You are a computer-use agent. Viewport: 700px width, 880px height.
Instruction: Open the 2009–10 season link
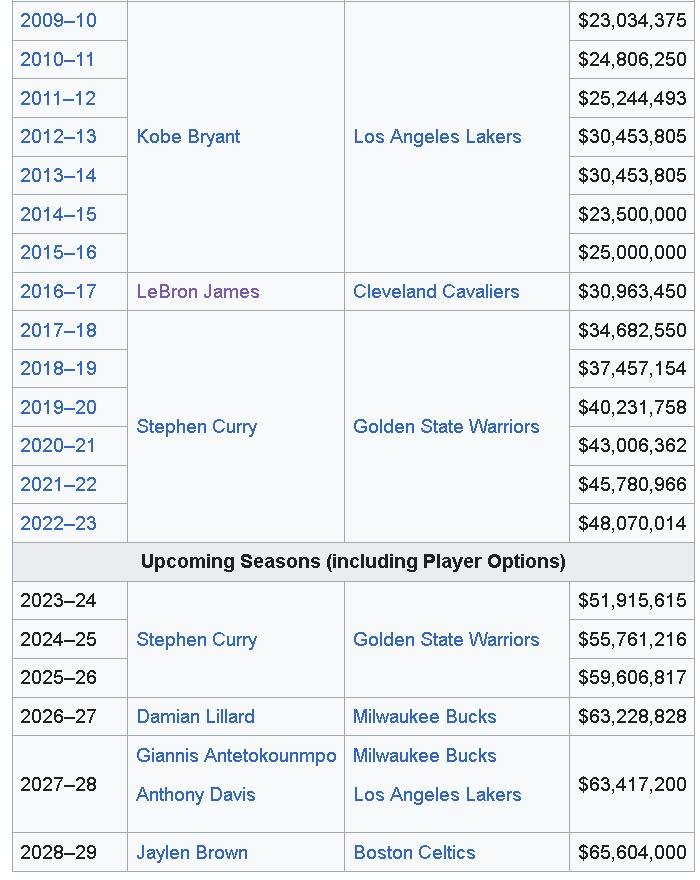[x=58, y=20]
